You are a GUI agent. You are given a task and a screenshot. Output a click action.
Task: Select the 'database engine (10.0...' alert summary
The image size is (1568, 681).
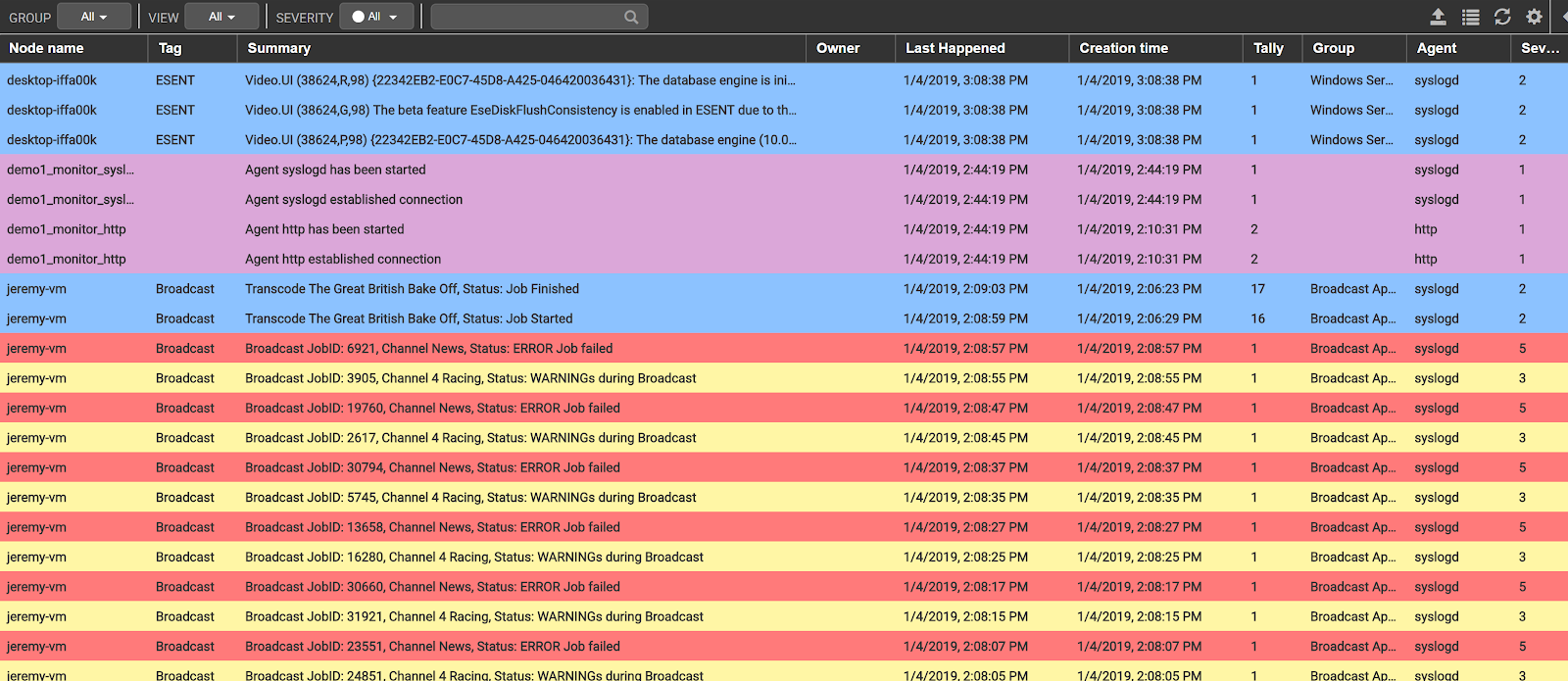click(x=520, y=140)
